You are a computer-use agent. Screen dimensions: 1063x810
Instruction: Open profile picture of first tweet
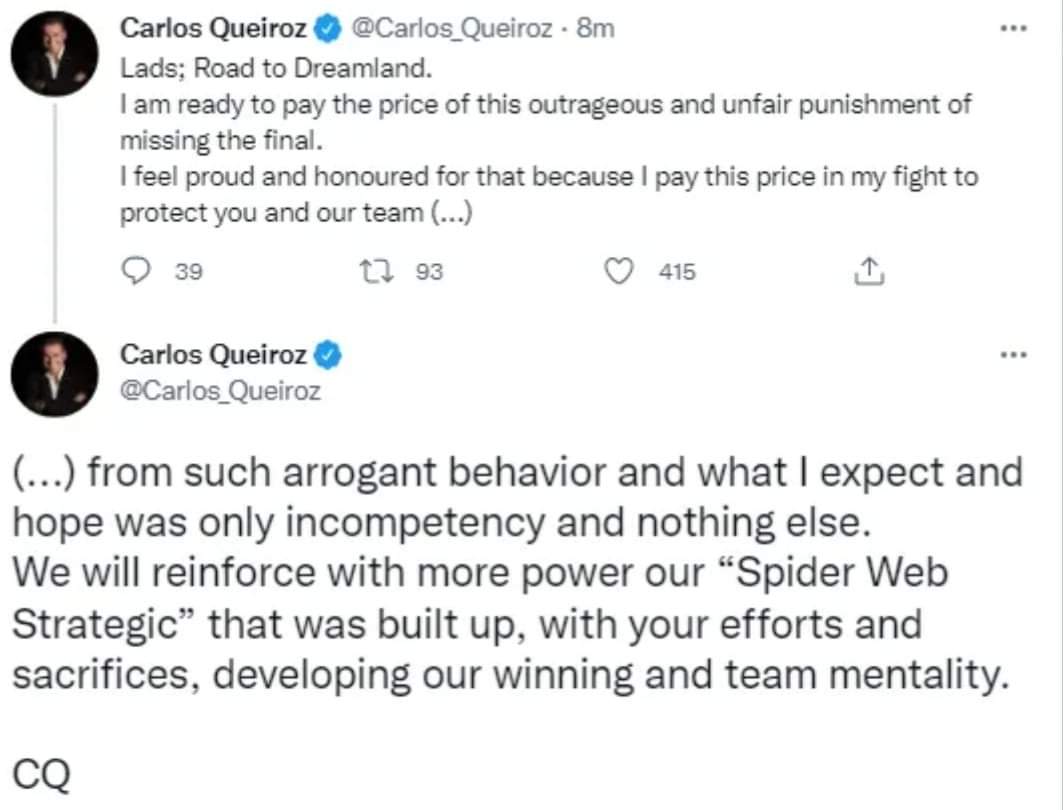point(54,54)
